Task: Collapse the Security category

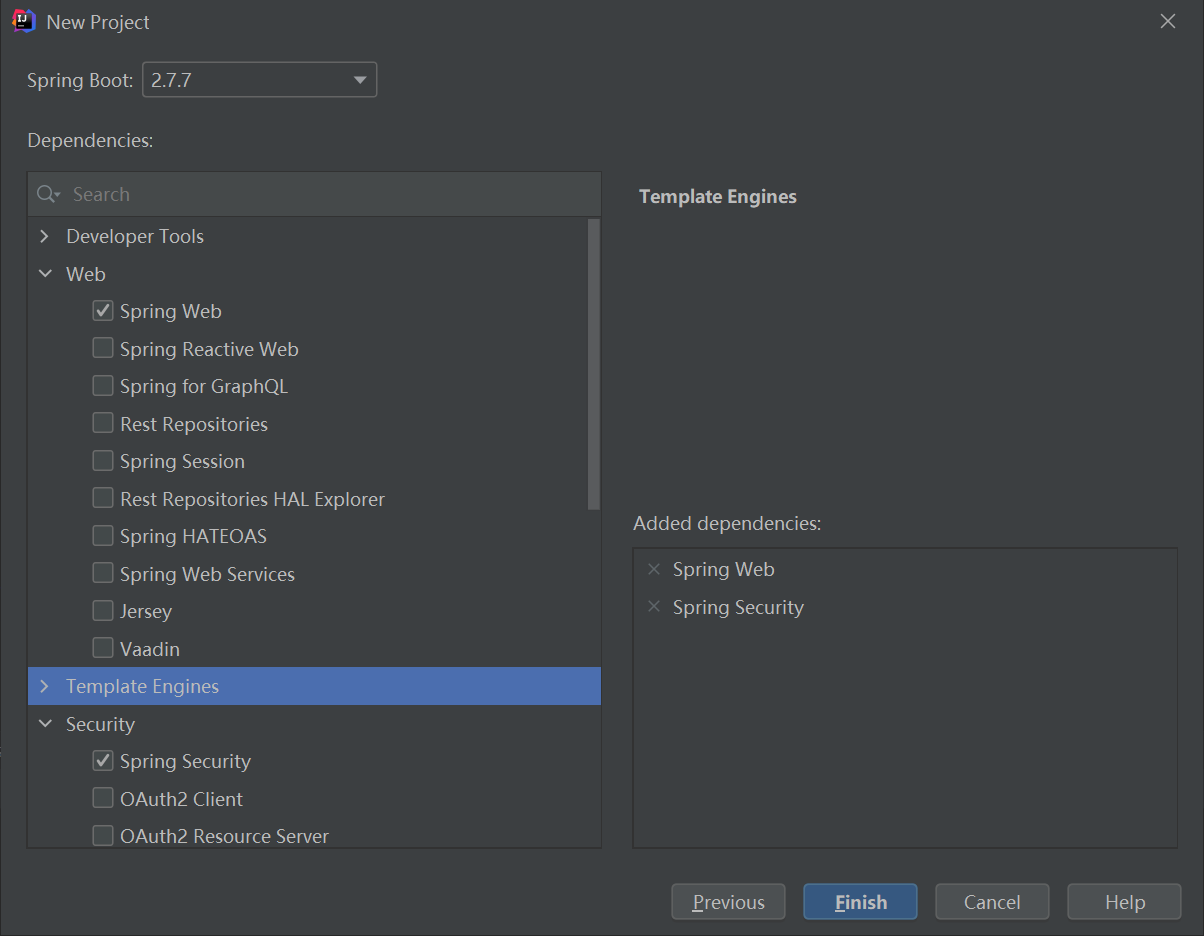Action: 44,724
